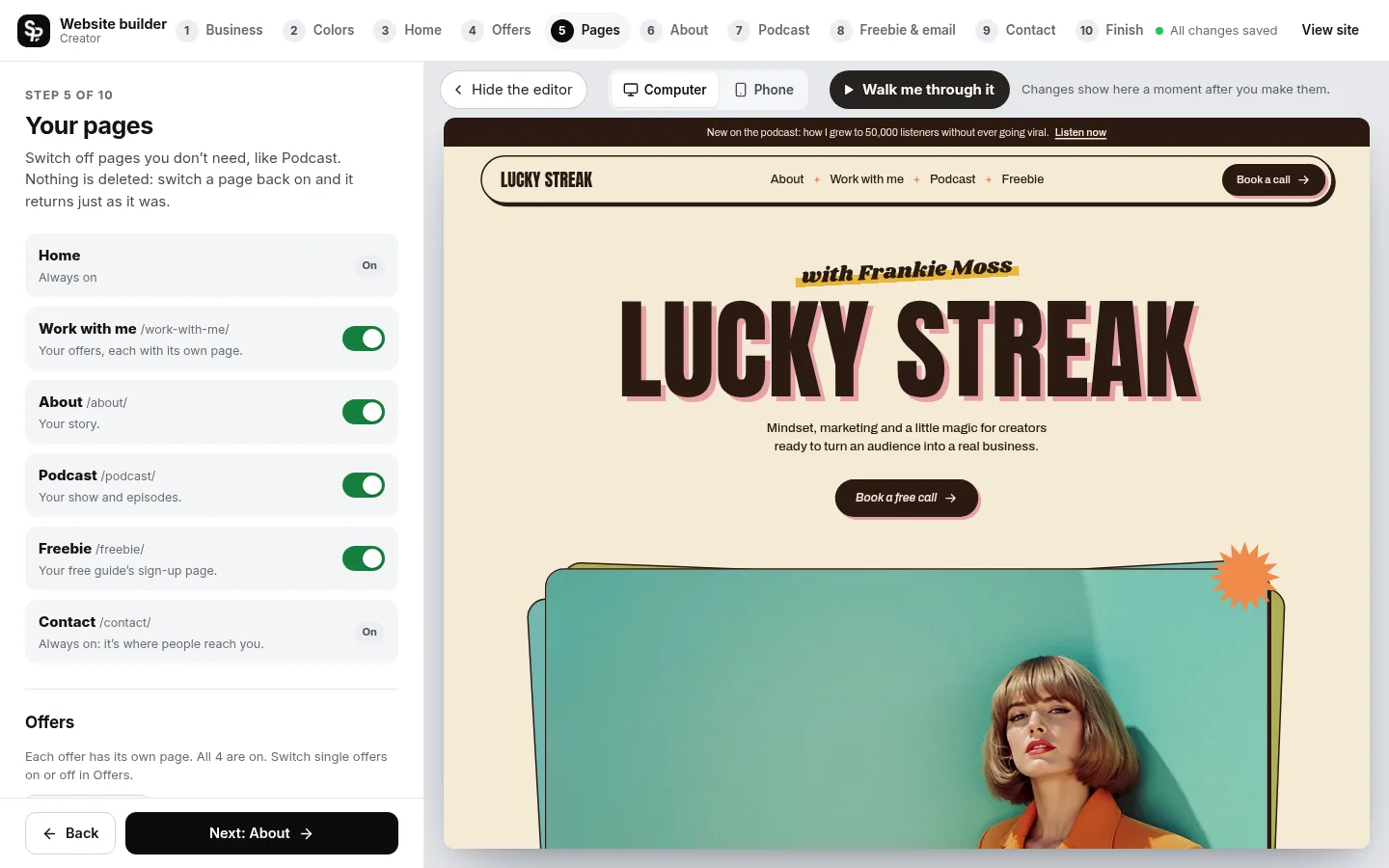The width and height of the screenshot is (1389, 868).
Task: Click the 'Your pages' heading
Action: [x=89, y=125]
